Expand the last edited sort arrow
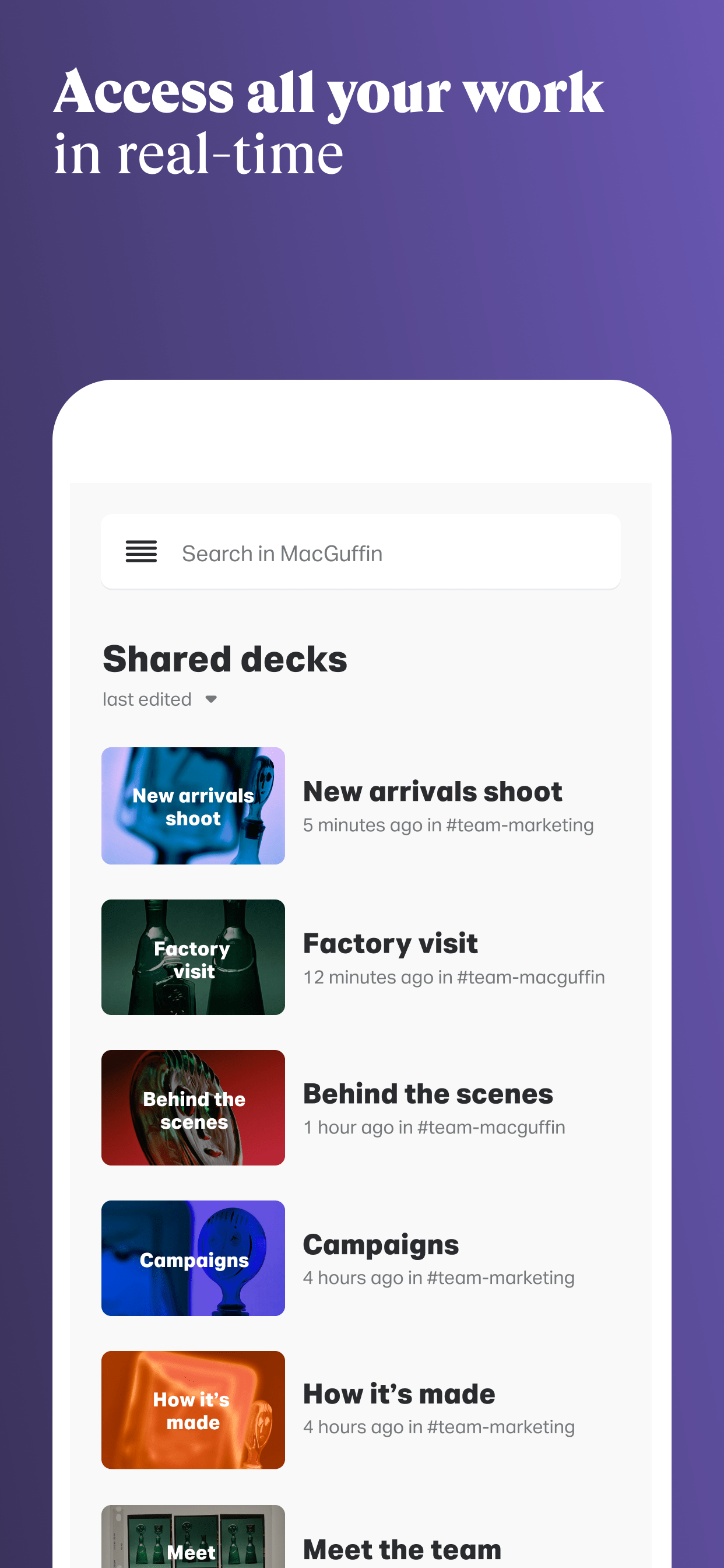Viewport: 724px width, 1568px height. click(x=211, y=699)
